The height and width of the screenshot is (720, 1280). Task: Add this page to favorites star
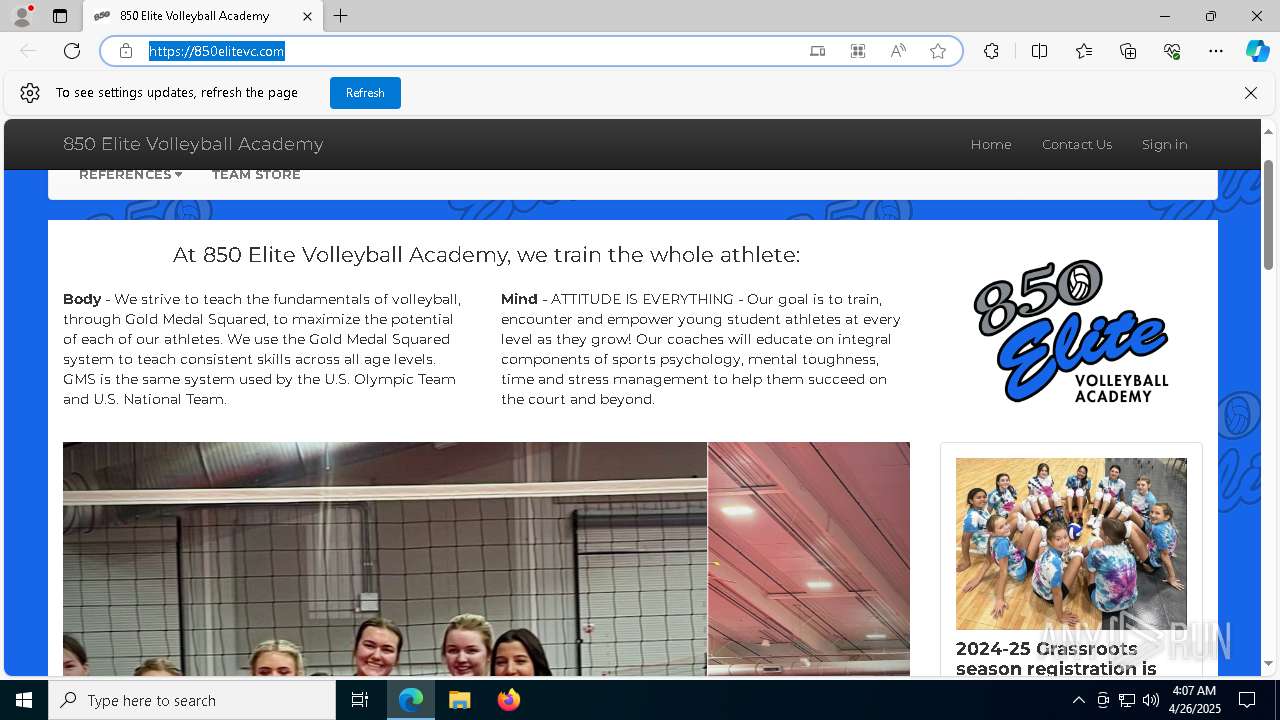click(x=938, y=51)
